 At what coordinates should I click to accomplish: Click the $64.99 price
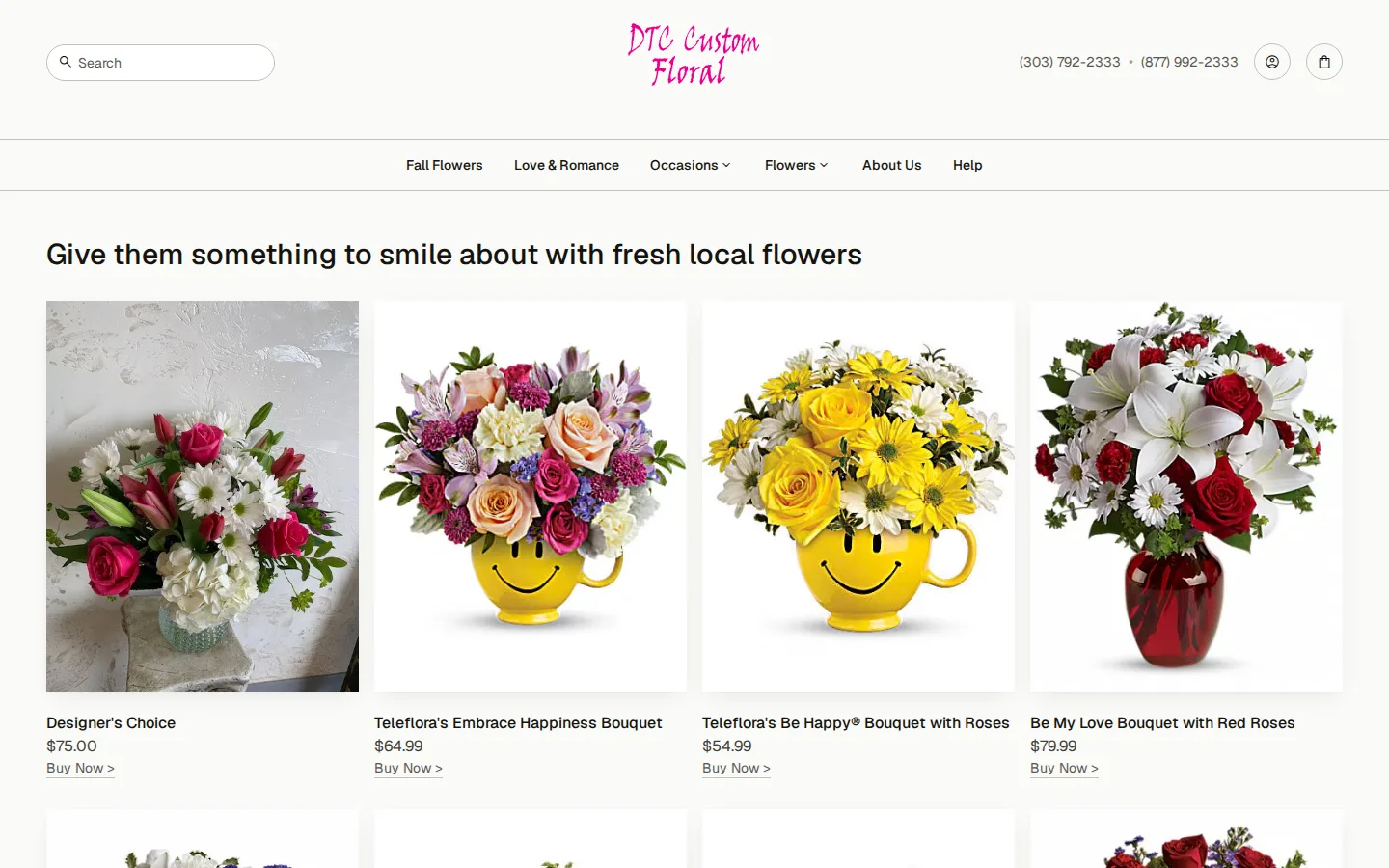(x=398, y=746)
